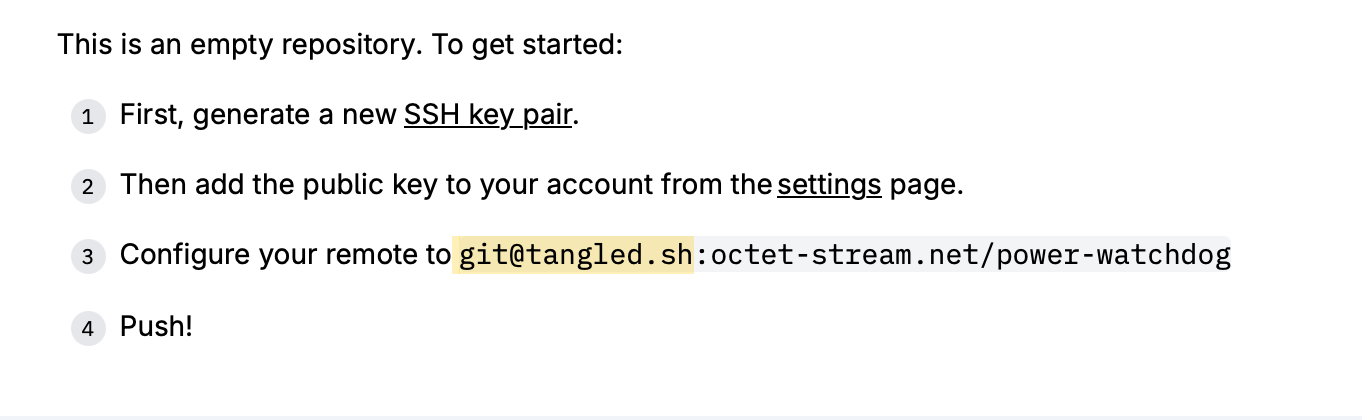Click the colon in the remote URL
The image size is (1362, 420).
click(702, 257)
